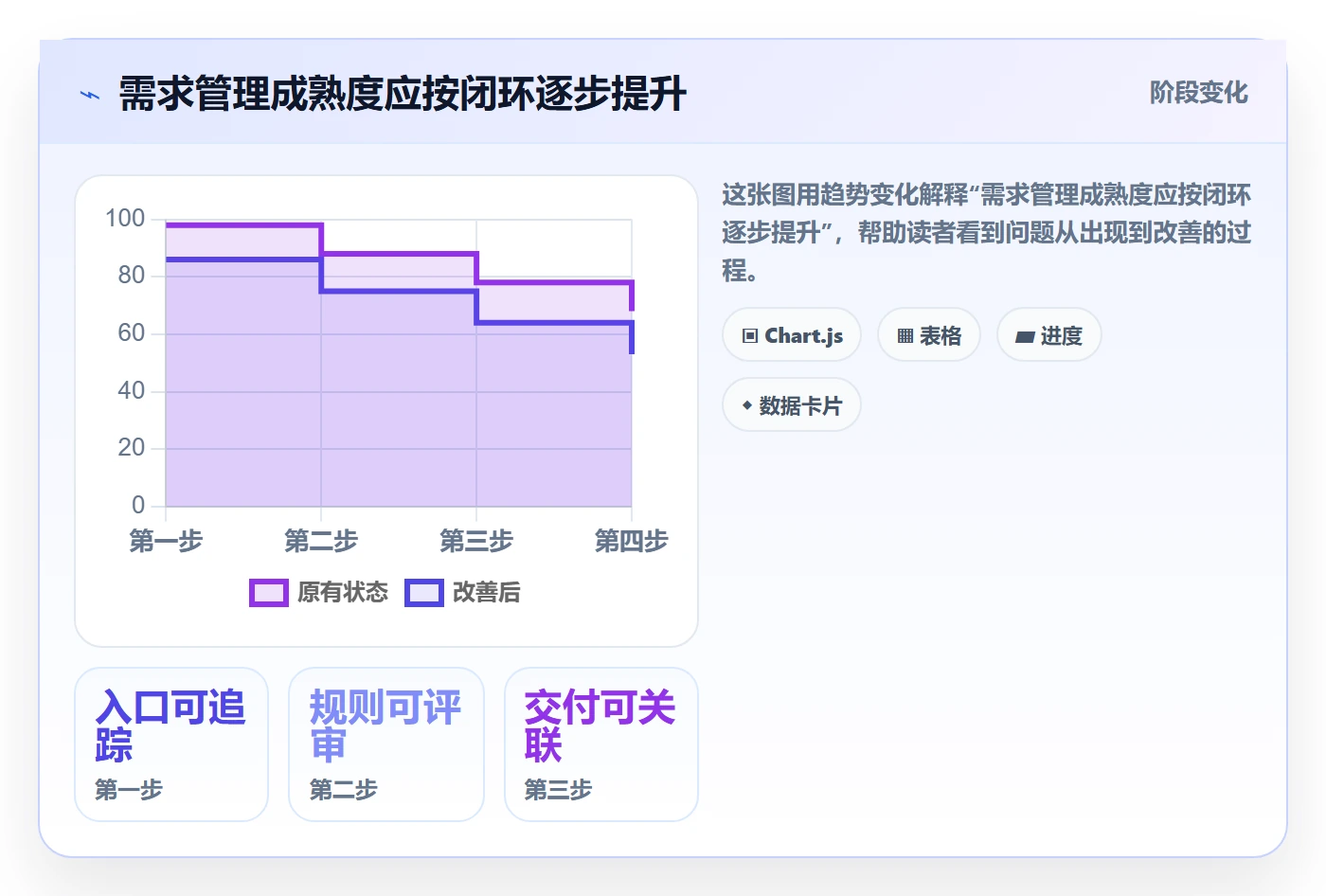
Task: Click 第一步 under the 入口可追踪 card
Action: click(129, 790)
